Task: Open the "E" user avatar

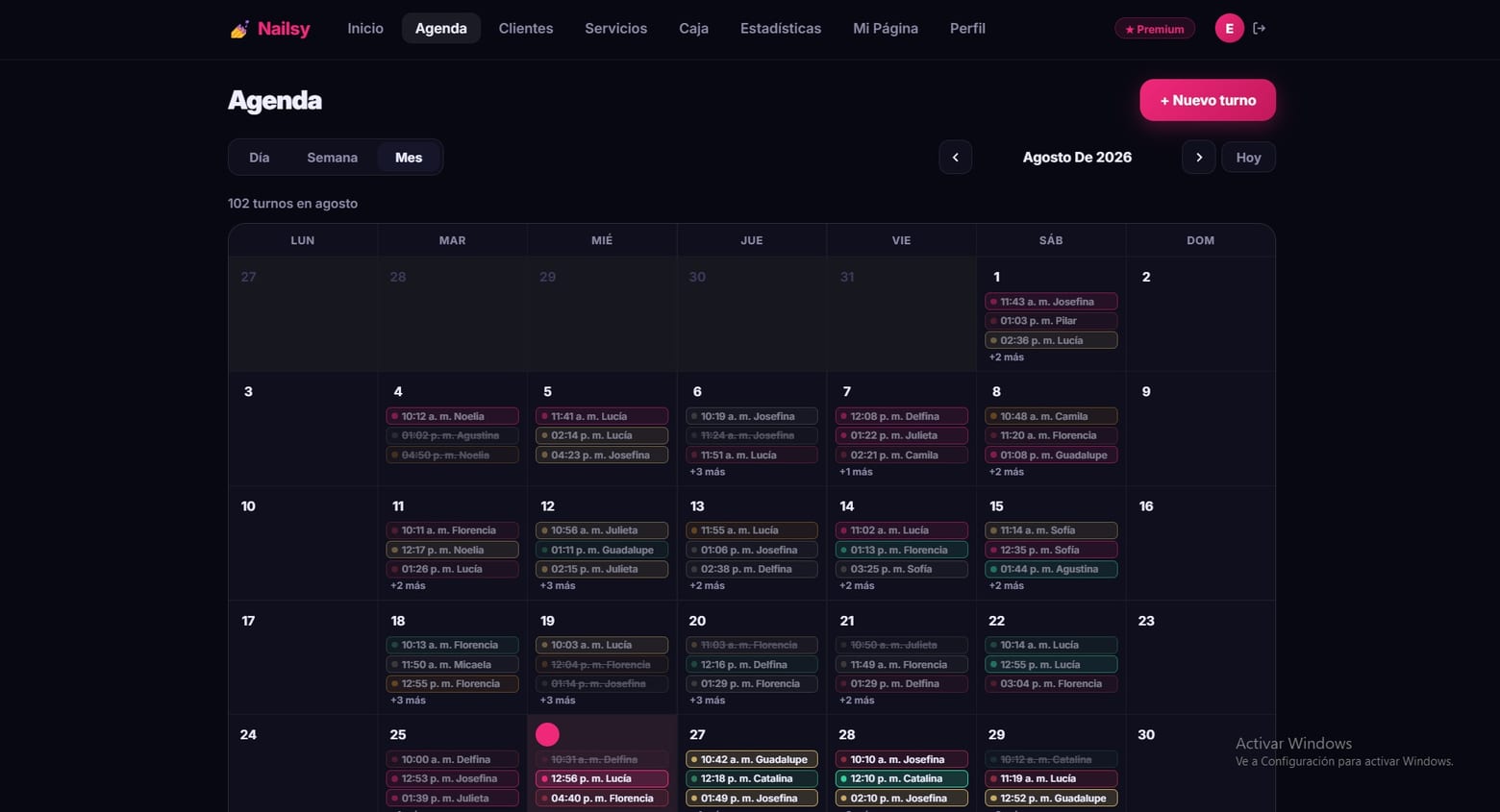Action: point(1229,29)
